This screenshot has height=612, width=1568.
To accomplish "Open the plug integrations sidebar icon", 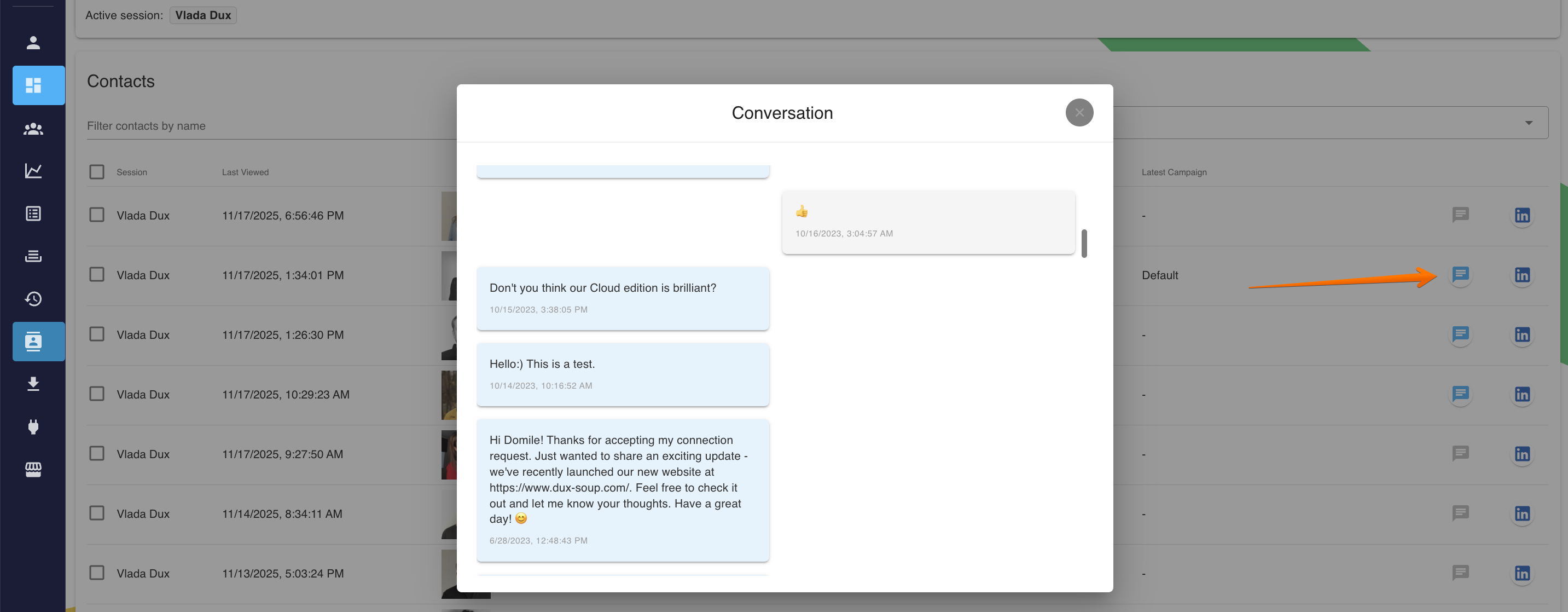I will pyautogui.click(x=33, y=426).
